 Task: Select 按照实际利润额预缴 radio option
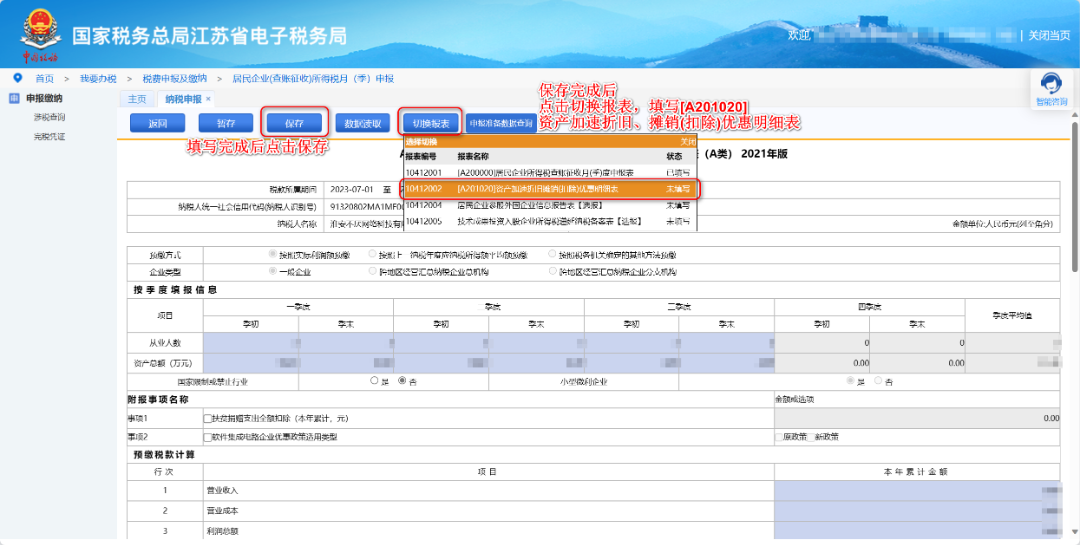click(x=273, y=254)
